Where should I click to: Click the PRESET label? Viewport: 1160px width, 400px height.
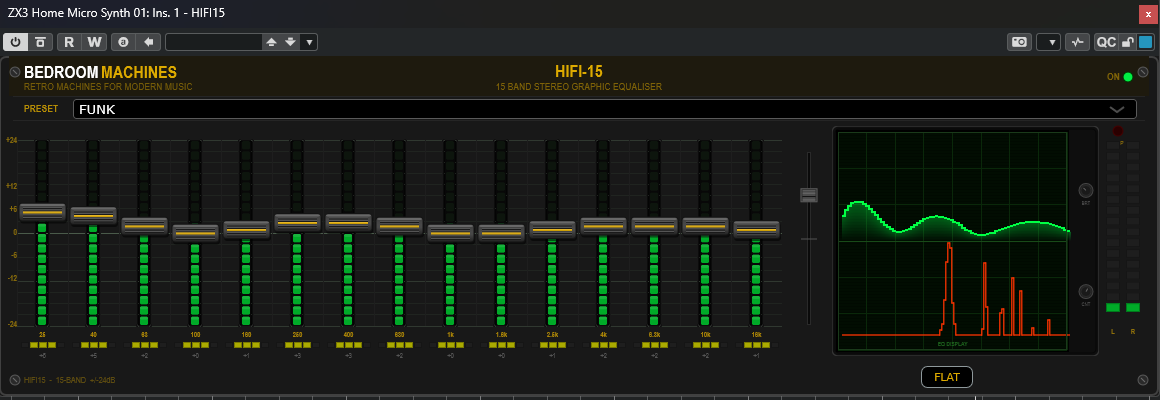41,109
